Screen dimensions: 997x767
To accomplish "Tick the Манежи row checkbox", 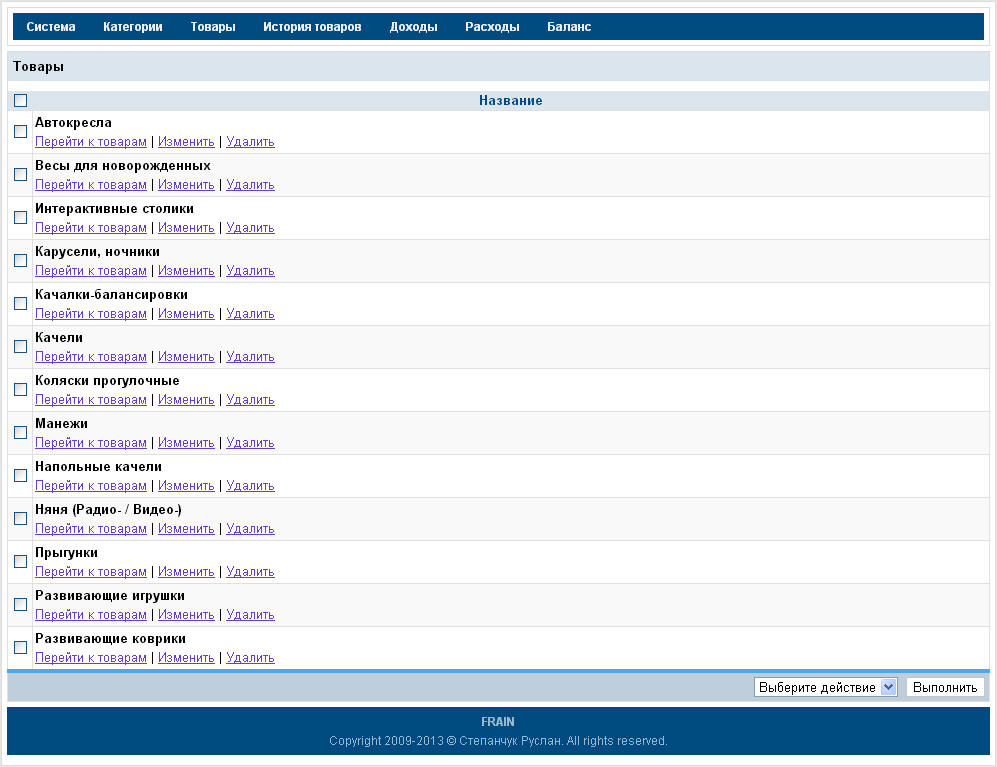I will 20,432.
